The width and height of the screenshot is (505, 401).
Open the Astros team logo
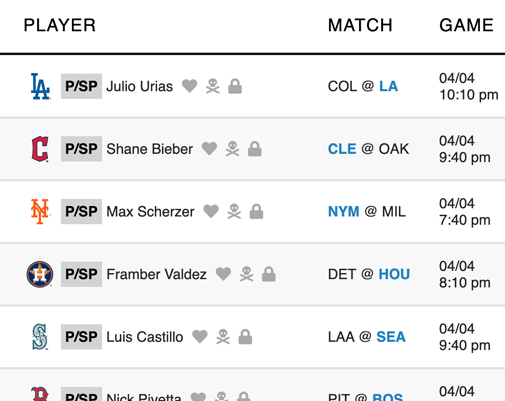(x=40, y=274)
